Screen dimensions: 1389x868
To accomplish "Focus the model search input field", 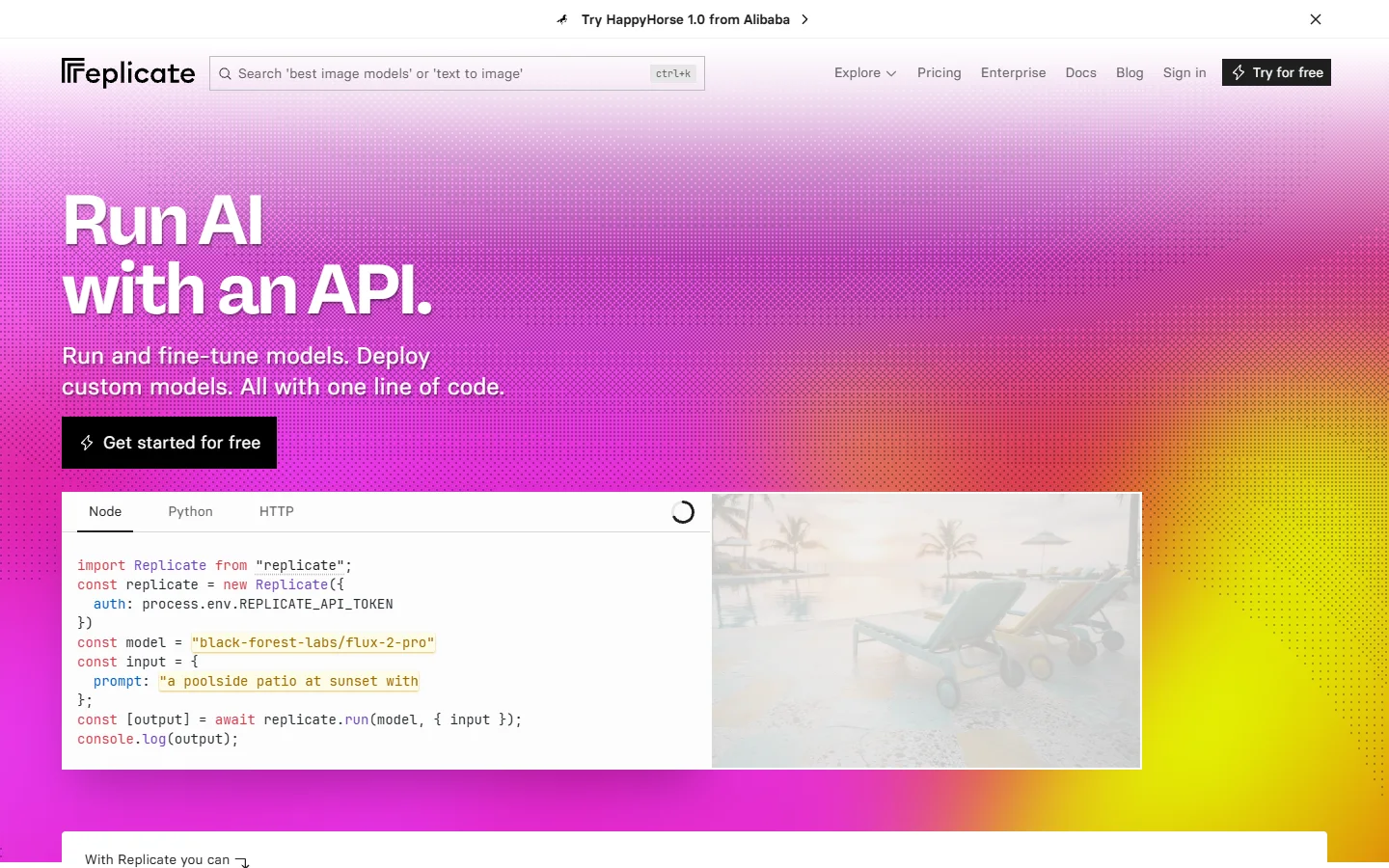I will (x=457, y=73).
